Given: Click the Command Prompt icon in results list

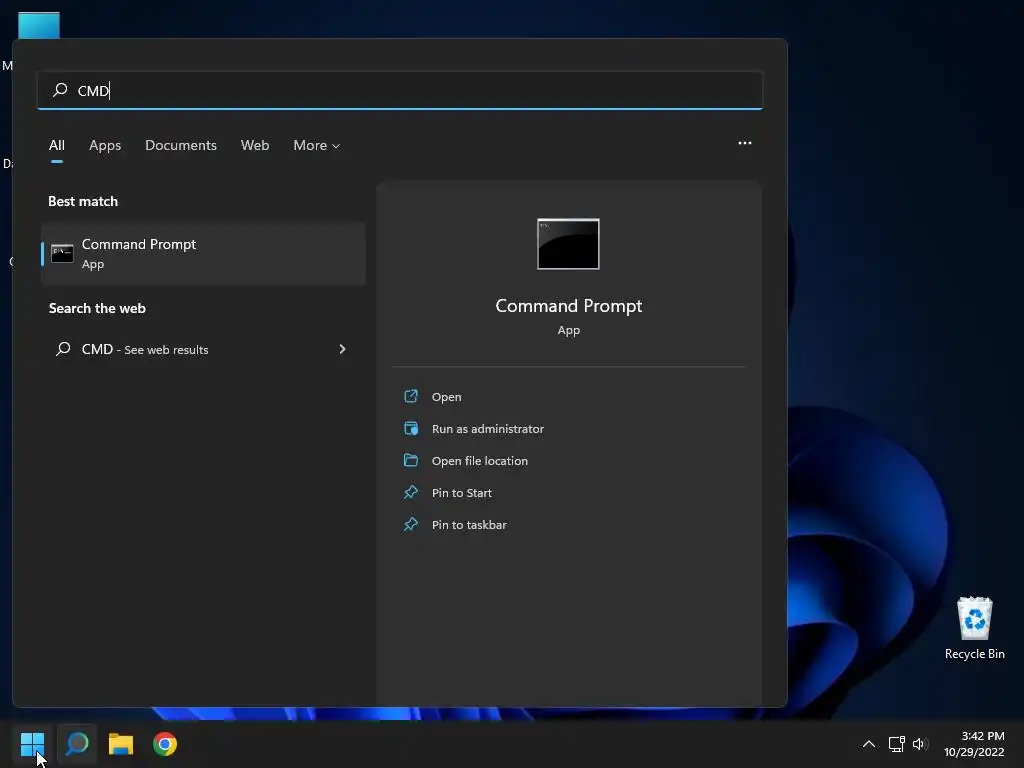Looking at the screenshot, I should pos(62,253).
